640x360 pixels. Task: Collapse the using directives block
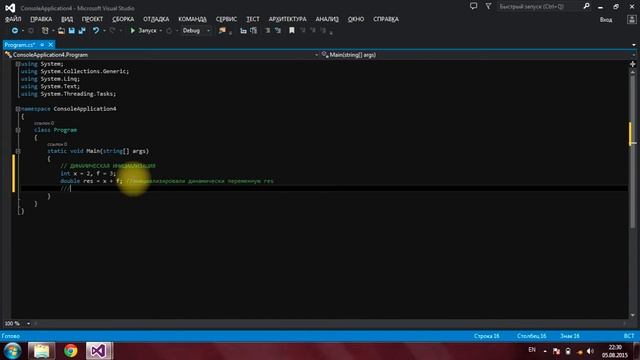pos(18,64)
